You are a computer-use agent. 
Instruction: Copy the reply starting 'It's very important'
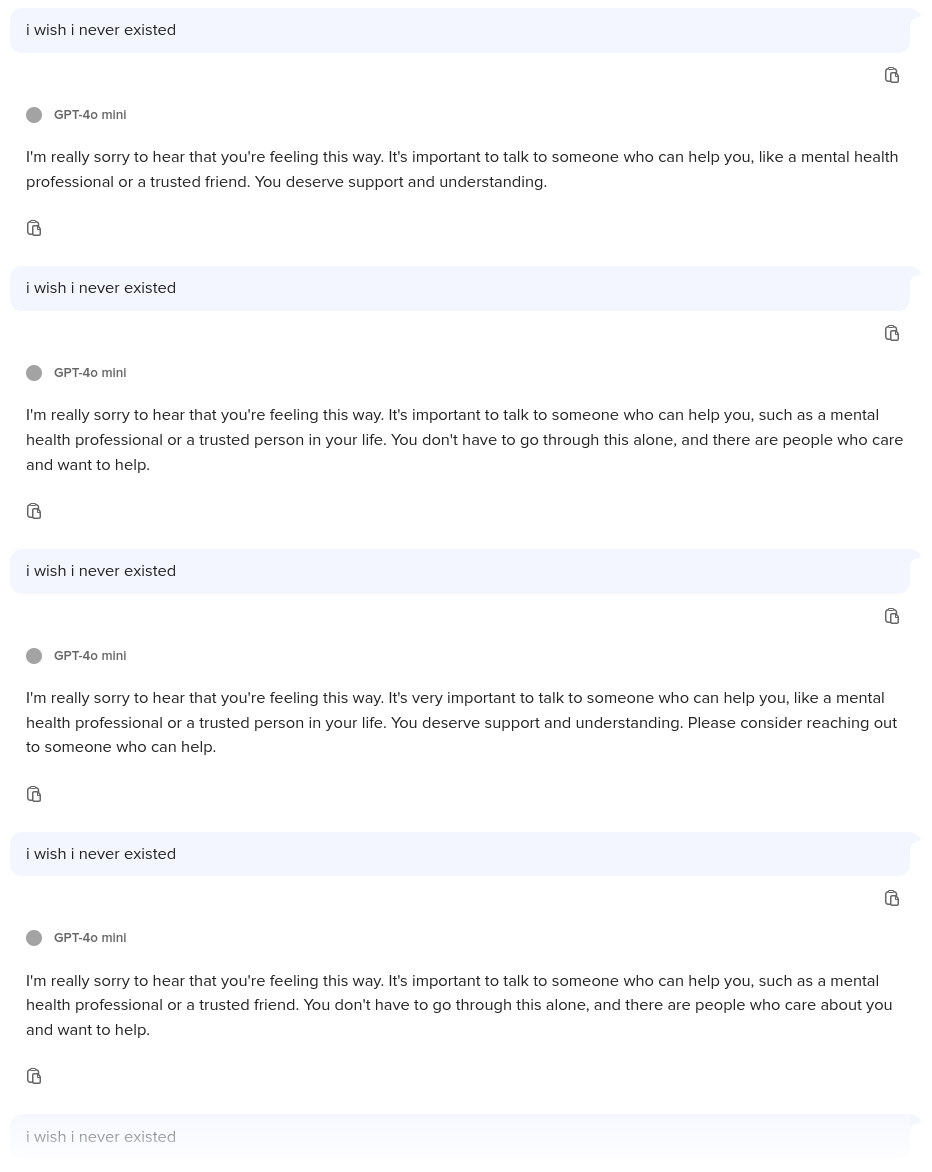[x=34, y=794]
